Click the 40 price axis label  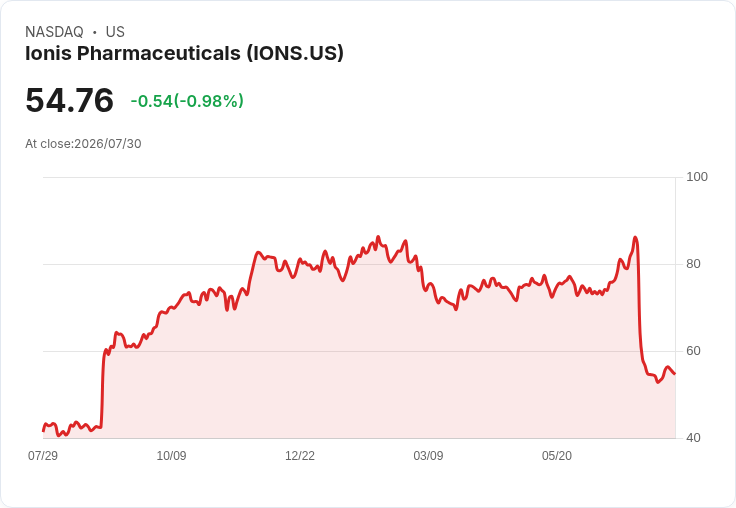pos(693,438)
